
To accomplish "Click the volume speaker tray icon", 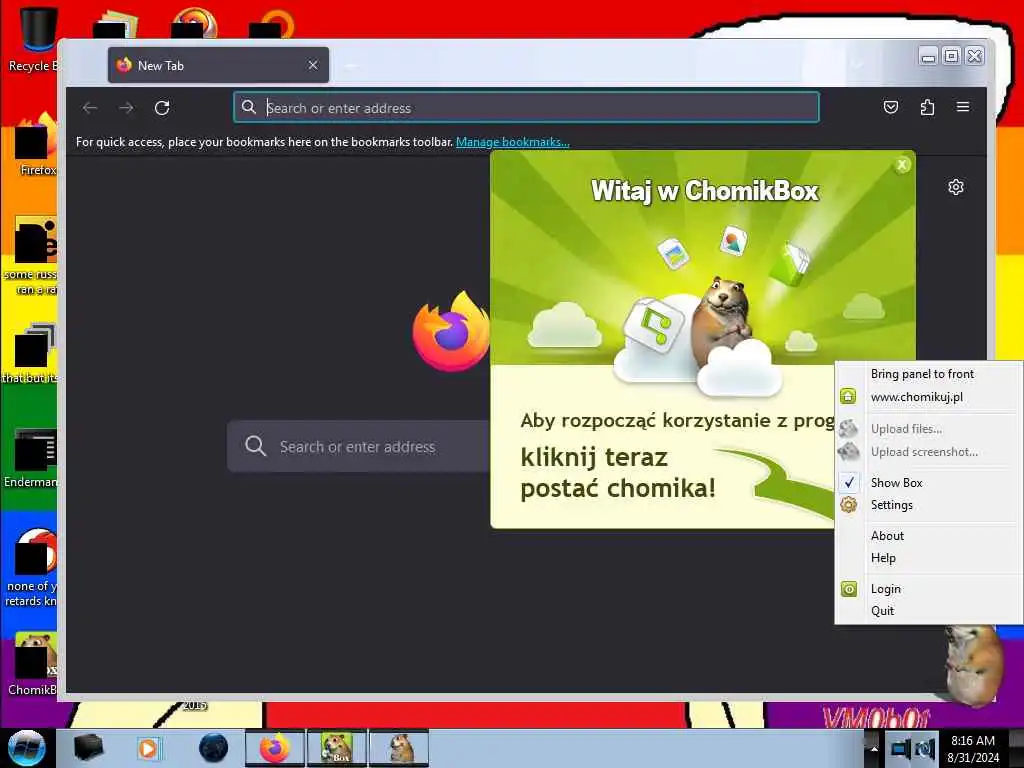I will (925, 749).
